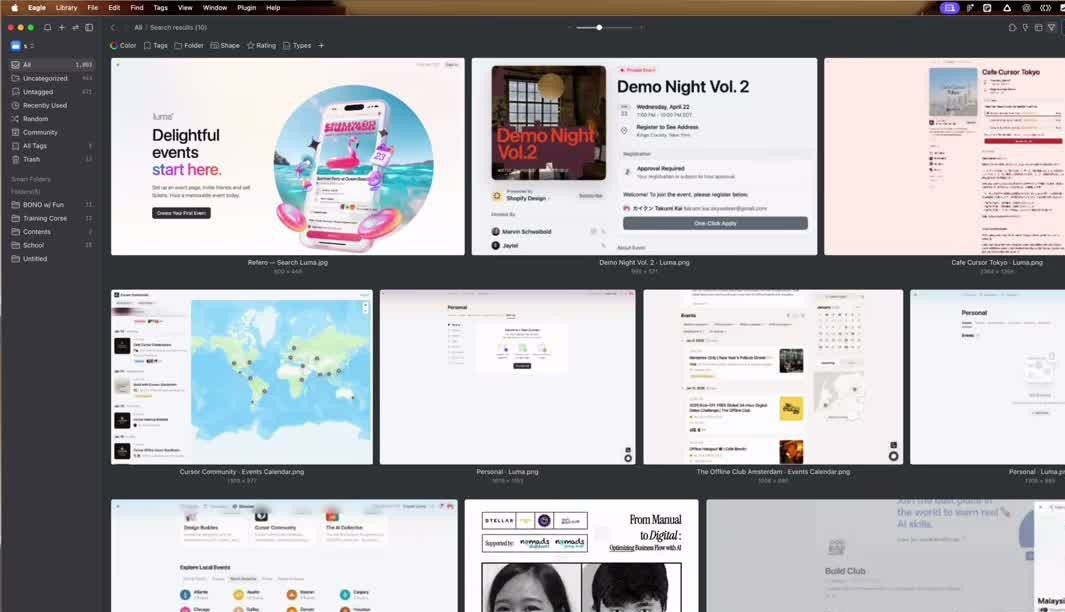Add another filter with the plus icon

click(321, 46)
